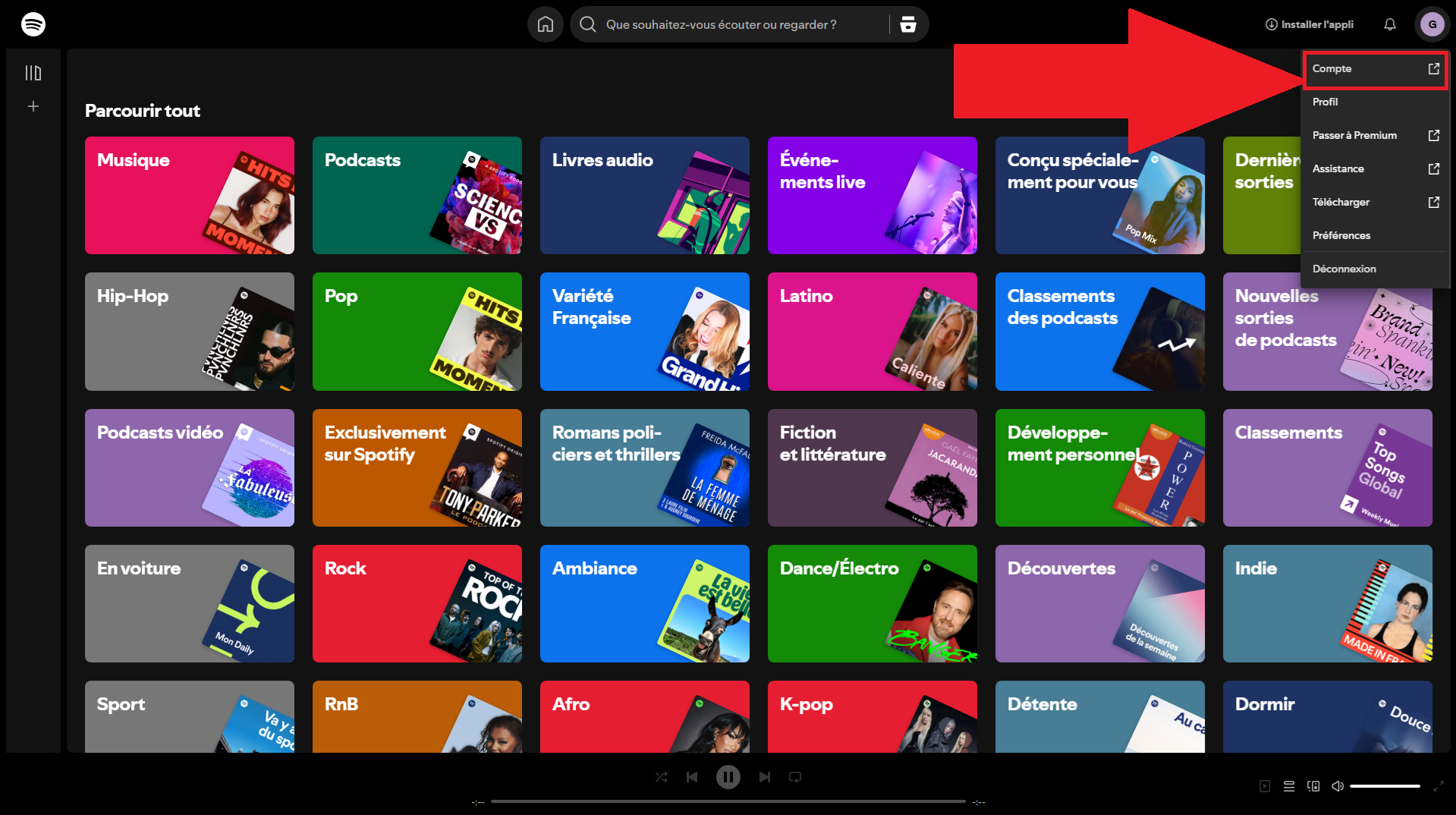This screenshot has width=1456, height=815.
Task: Open the Rock category card
Action: tap(417, 604)
